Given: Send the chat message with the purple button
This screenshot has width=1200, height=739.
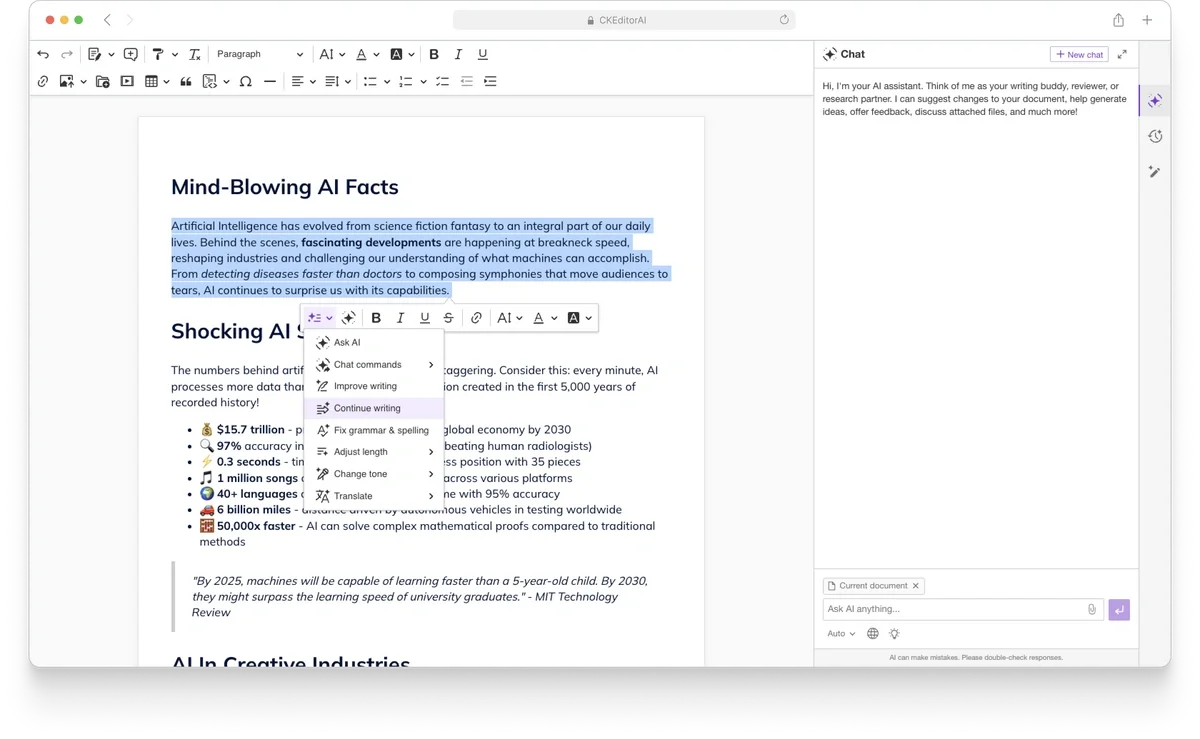Looking at the screenshot, I should coord(1119,609).
